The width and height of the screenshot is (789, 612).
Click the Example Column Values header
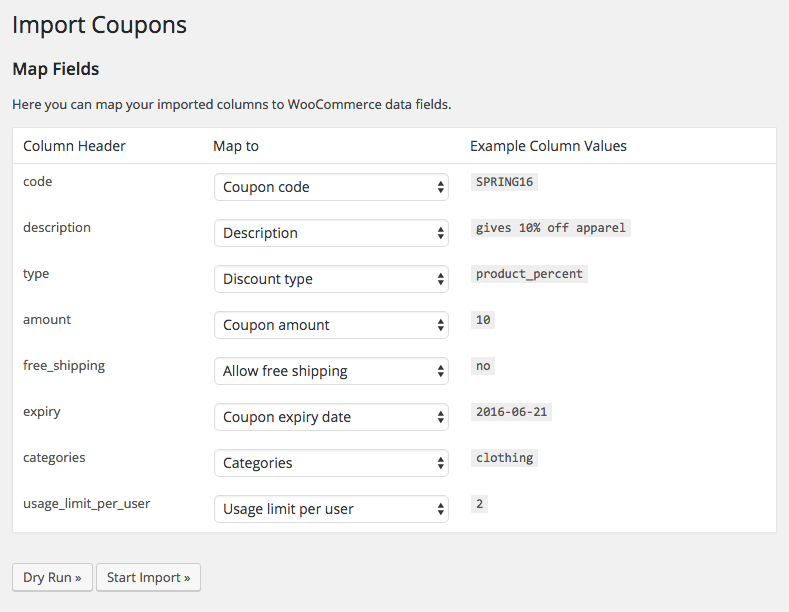click(548, 146)
